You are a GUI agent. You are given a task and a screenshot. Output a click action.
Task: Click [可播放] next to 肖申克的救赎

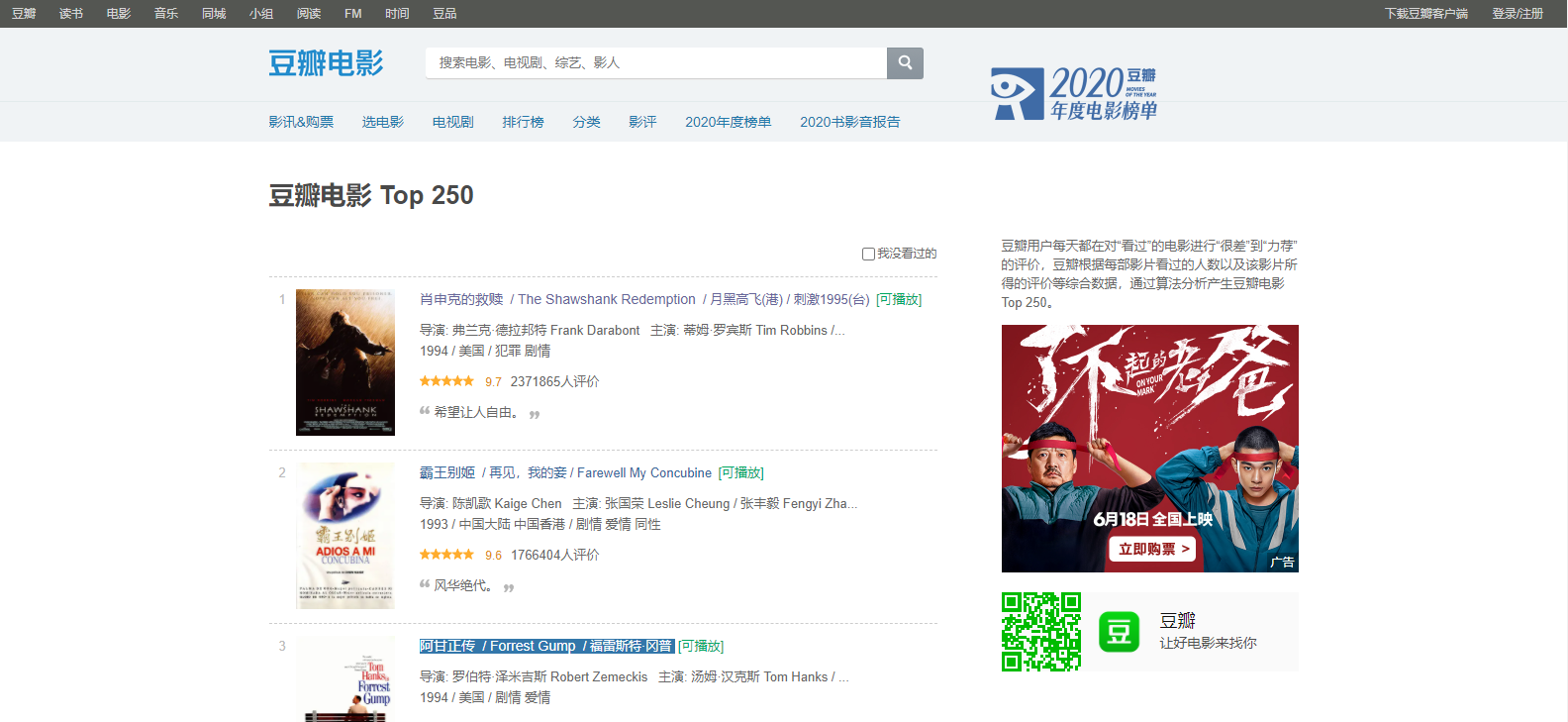(899, 299)
